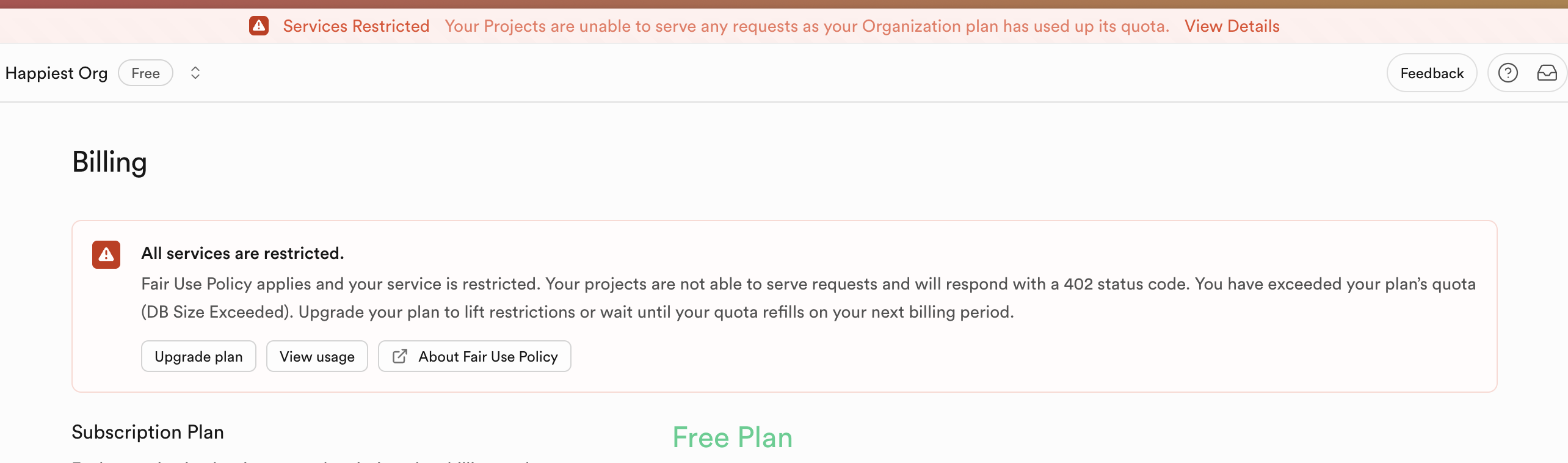Screen dimensions: 1568x463
Task: Click the banner quota message text
Action: [807, 26]
